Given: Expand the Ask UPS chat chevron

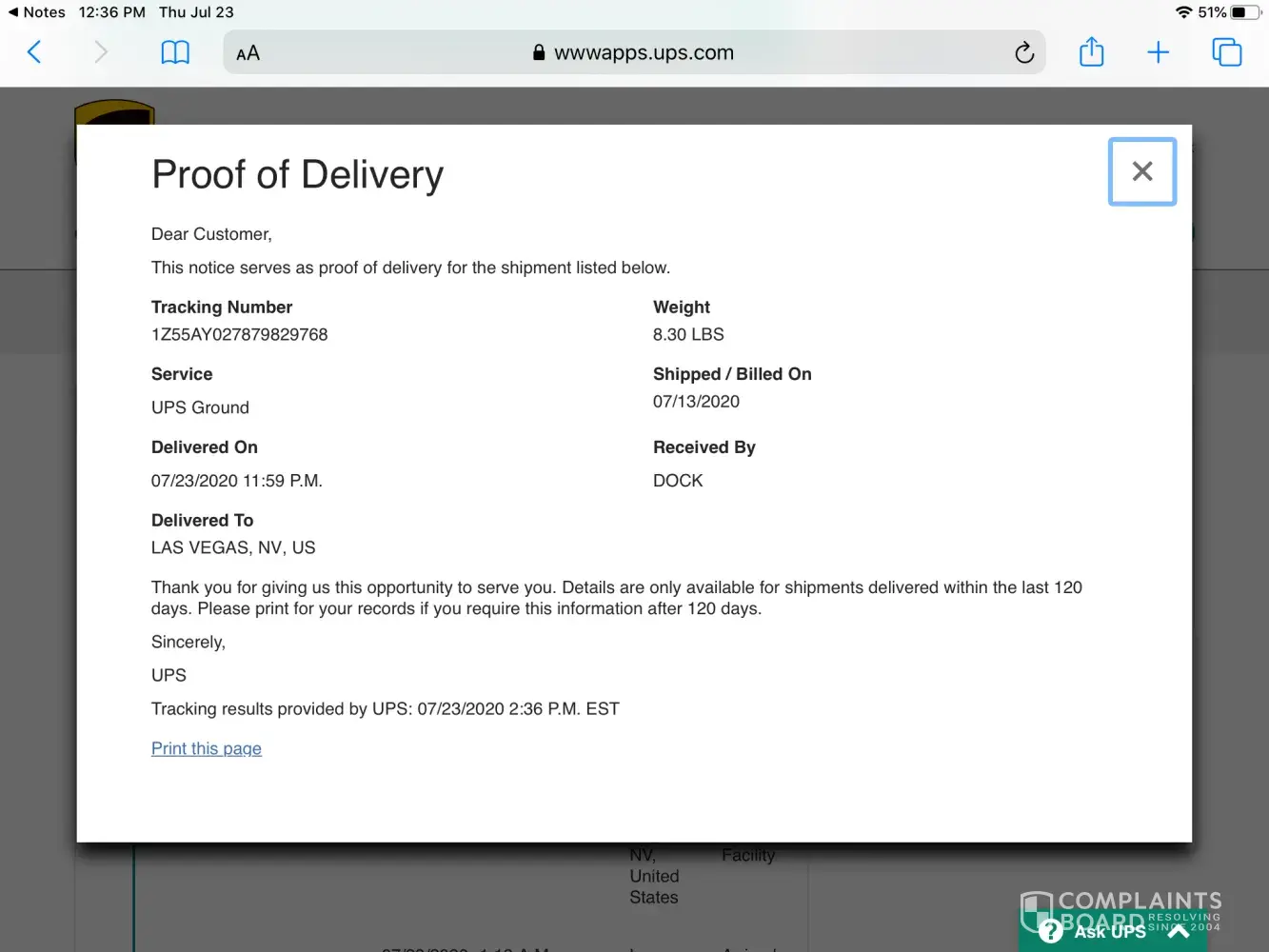Looking at the screenshot, I should pyautogui.click(x=1179, y=932).
